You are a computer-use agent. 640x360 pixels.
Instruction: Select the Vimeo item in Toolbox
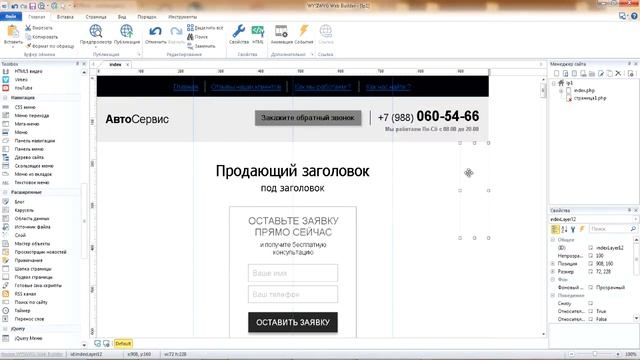pos(21,80)
